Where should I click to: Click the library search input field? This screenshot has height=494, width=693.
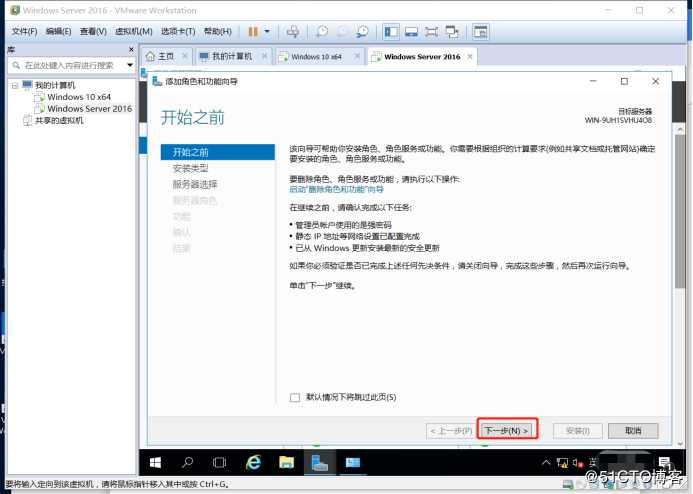pyautogui.click(x=69, y=65)
